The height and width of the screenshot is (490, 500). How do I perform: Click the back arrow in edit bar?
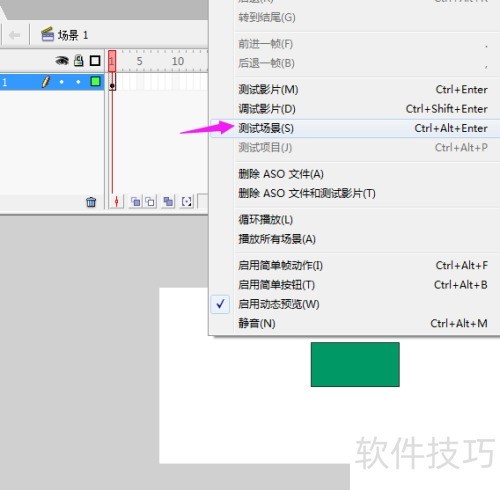coord(14,35)
